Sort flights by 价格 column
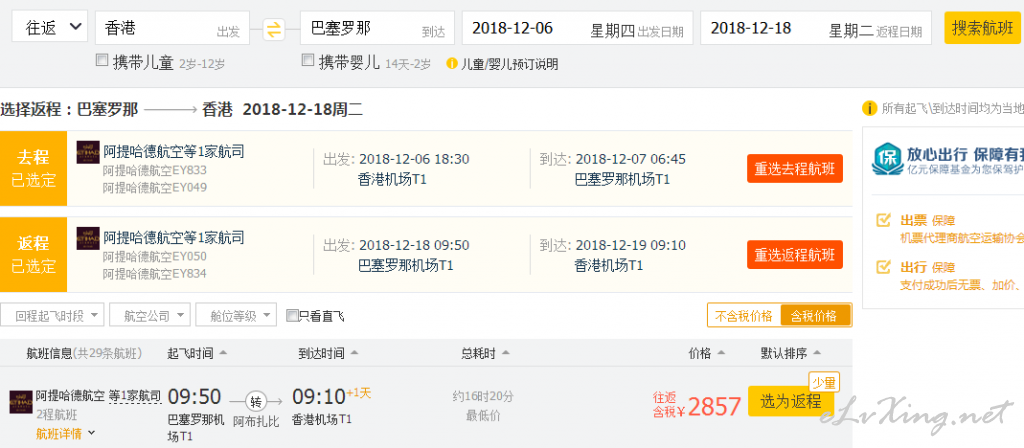The height and width of the screenshot is (448, 1024). [x=707, y=353]
